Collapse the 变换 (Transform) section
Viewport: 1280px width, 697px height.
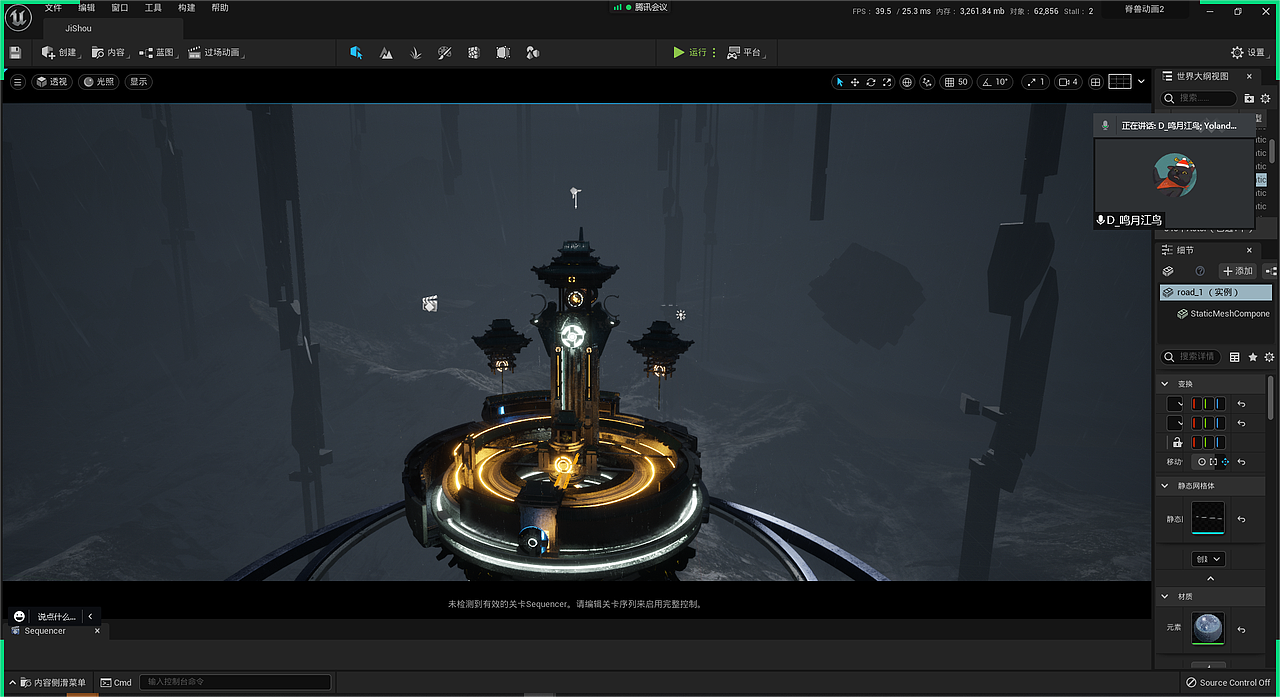click(x=1164, y=383)
